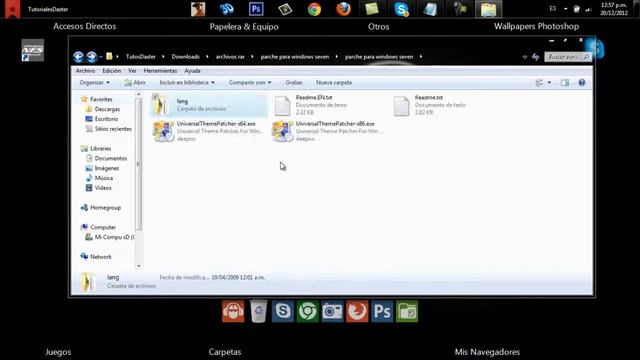Click the Grabar button
The width and height of the screenshot is (640, 360).
294,82
